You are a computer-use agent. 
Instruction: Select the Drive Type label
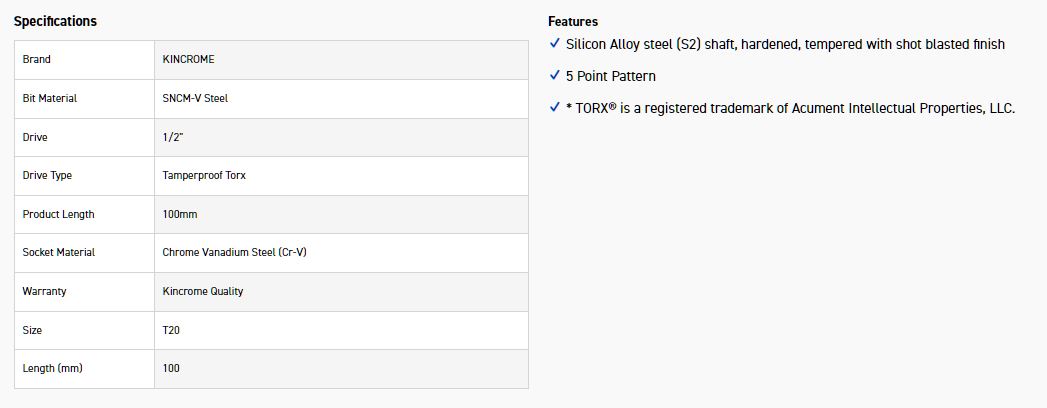(47, 175)
